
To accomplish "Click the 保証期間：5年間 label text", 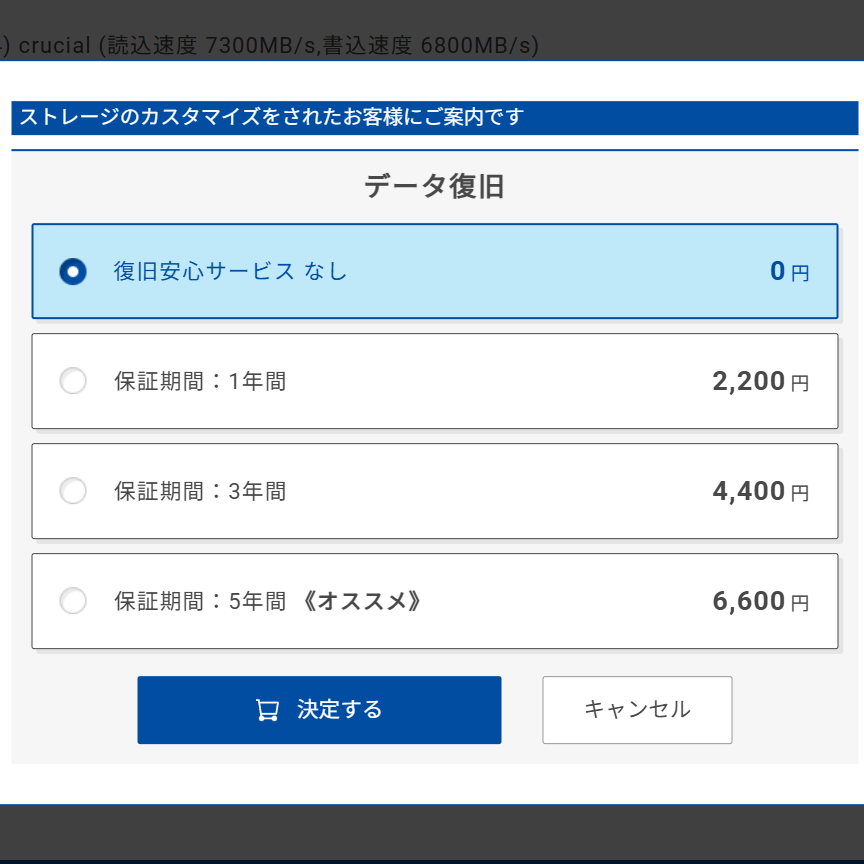I will pyautogui.click(x=200, y=601).
